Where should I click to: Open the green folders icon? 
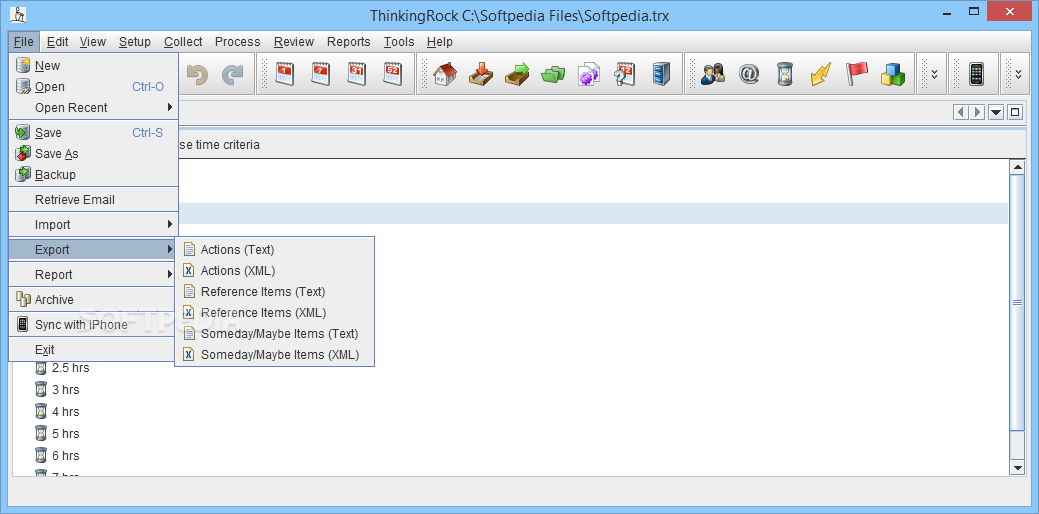coord(553,74)
